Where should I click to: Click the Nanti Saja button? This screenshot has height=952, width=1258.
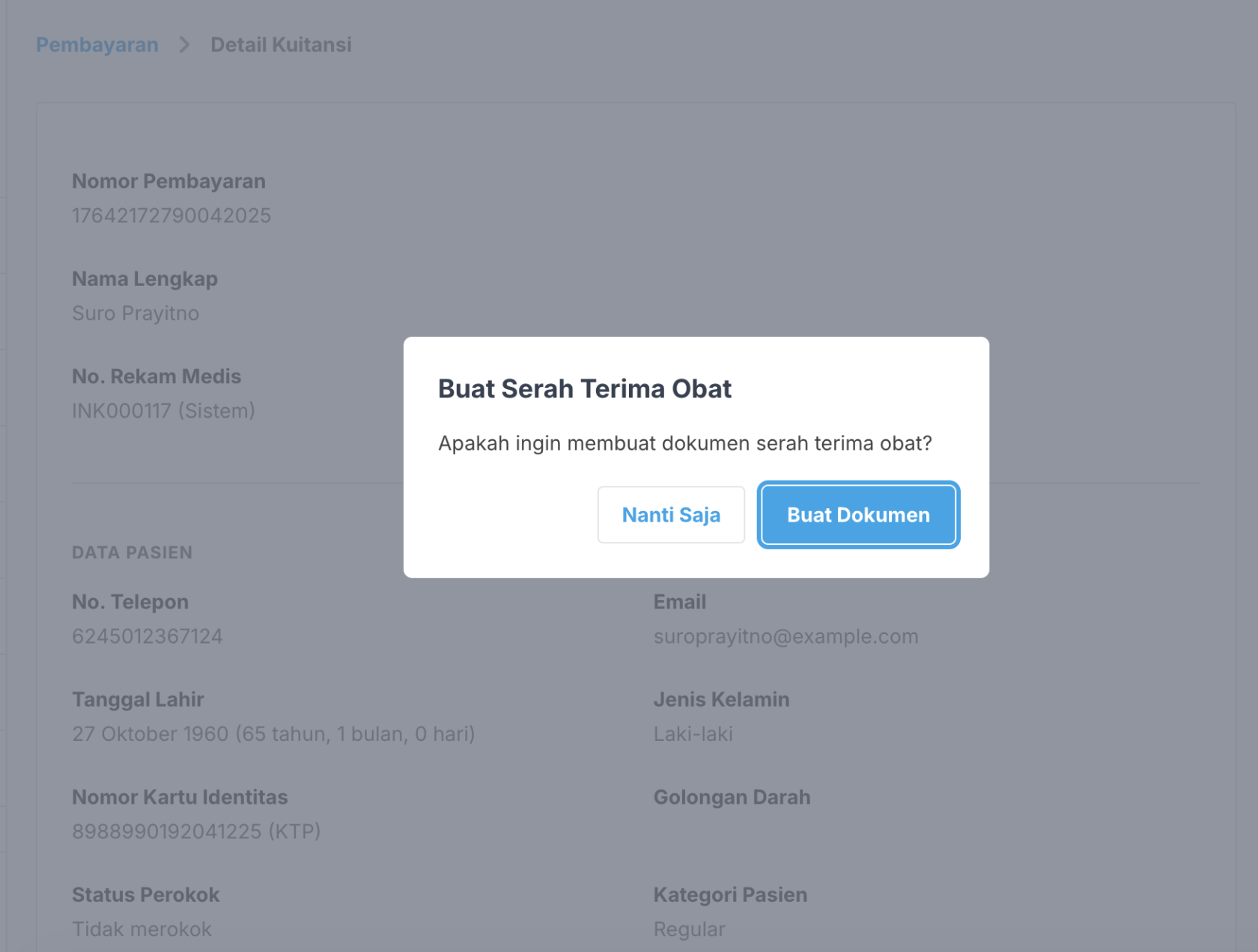pos(671,515)
